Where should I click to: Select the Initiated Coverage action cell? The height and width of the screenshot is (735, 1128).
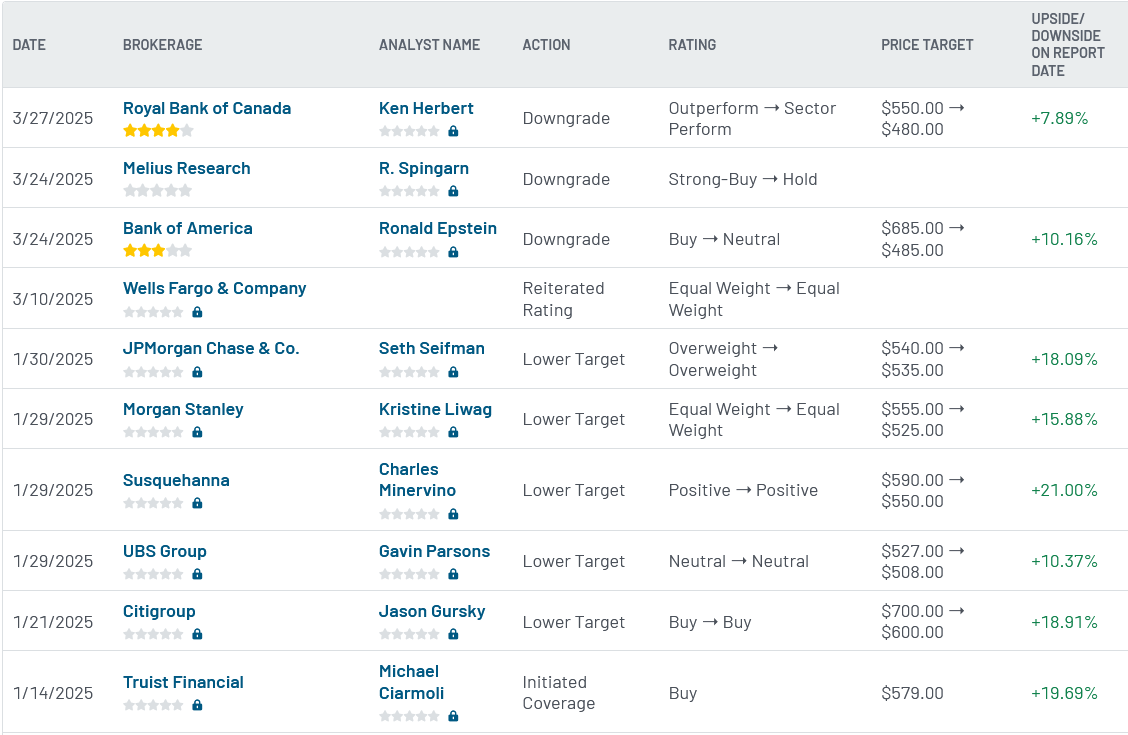click(x=559, y=693)
